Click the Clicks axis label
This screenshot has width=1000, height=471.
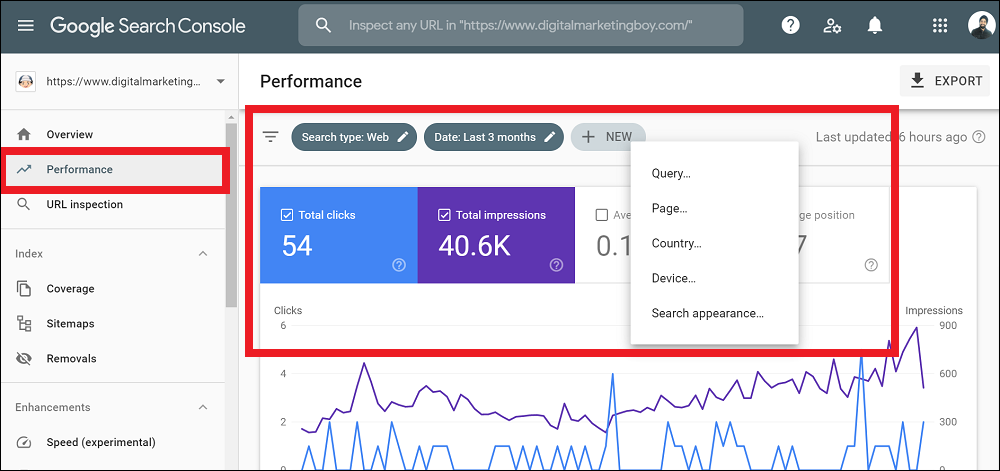[288, 310]
